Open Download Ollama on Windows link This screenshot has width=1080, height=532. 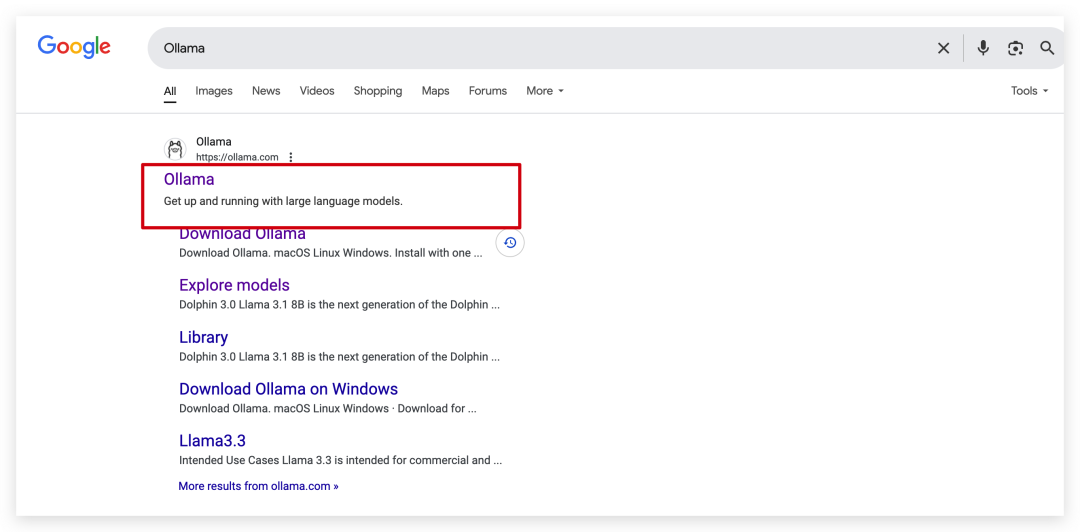pyautogui.click(x=289, y=389)
